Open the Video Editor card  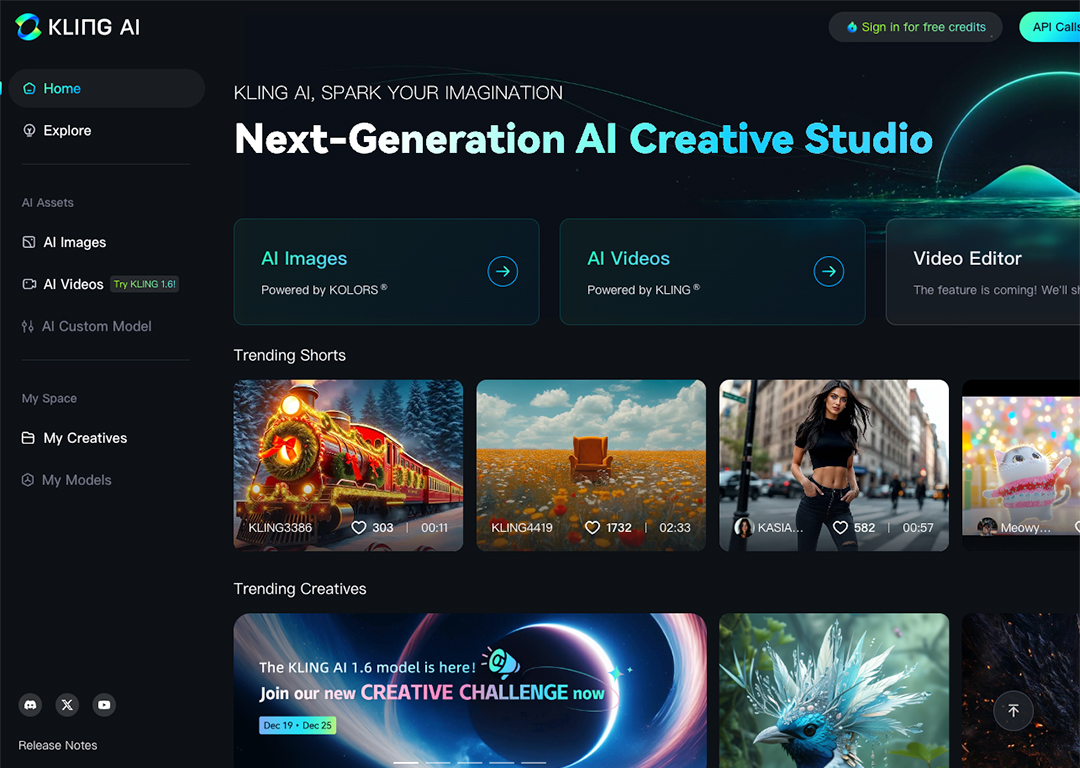[983, 271]
